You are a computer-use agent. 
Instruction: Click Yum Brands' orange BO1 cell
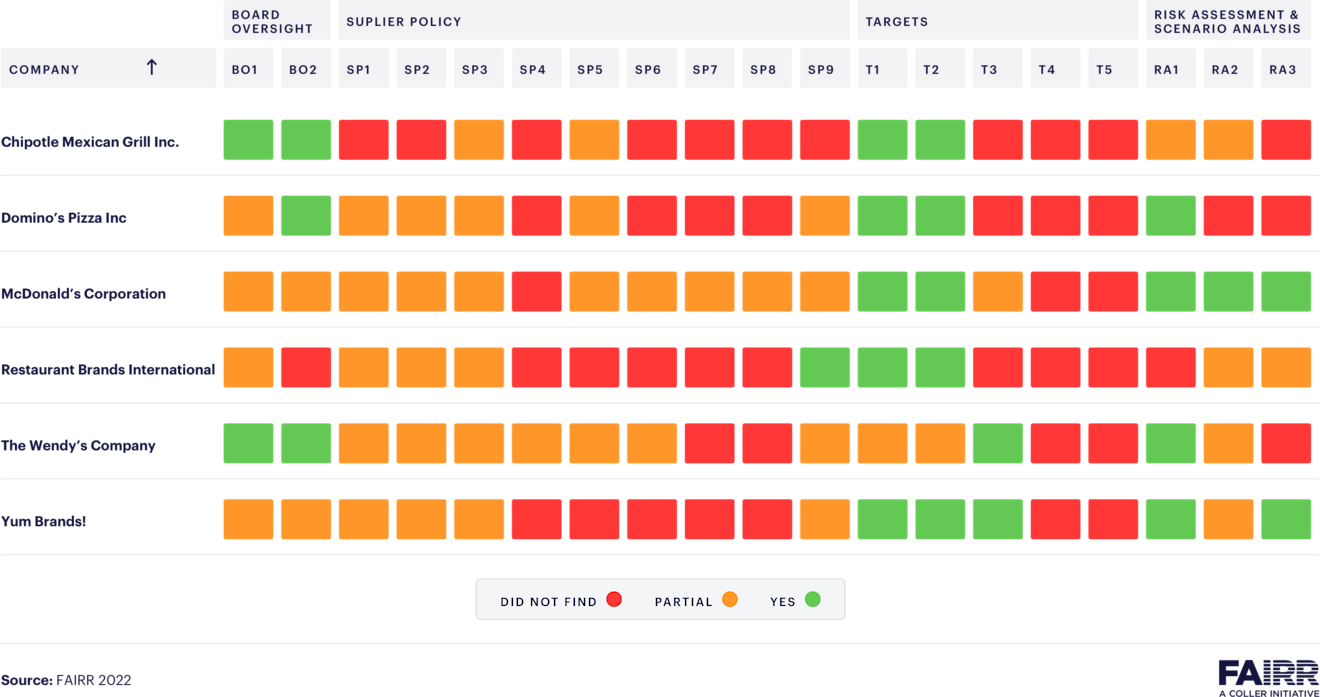[x=248, y=520]
